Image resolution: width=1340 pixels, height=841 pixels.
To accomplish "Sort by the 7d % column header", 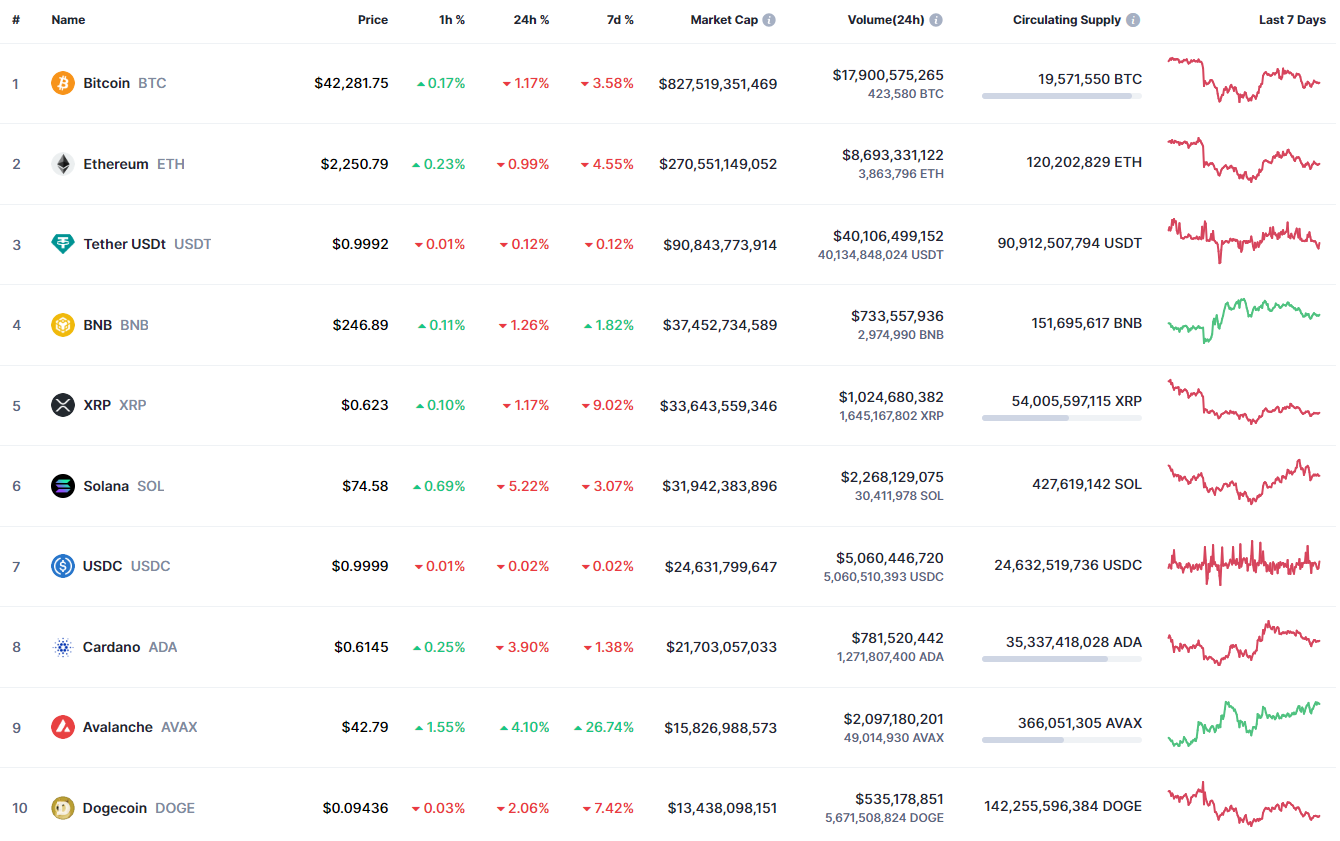I will click(x=620, y=20).
